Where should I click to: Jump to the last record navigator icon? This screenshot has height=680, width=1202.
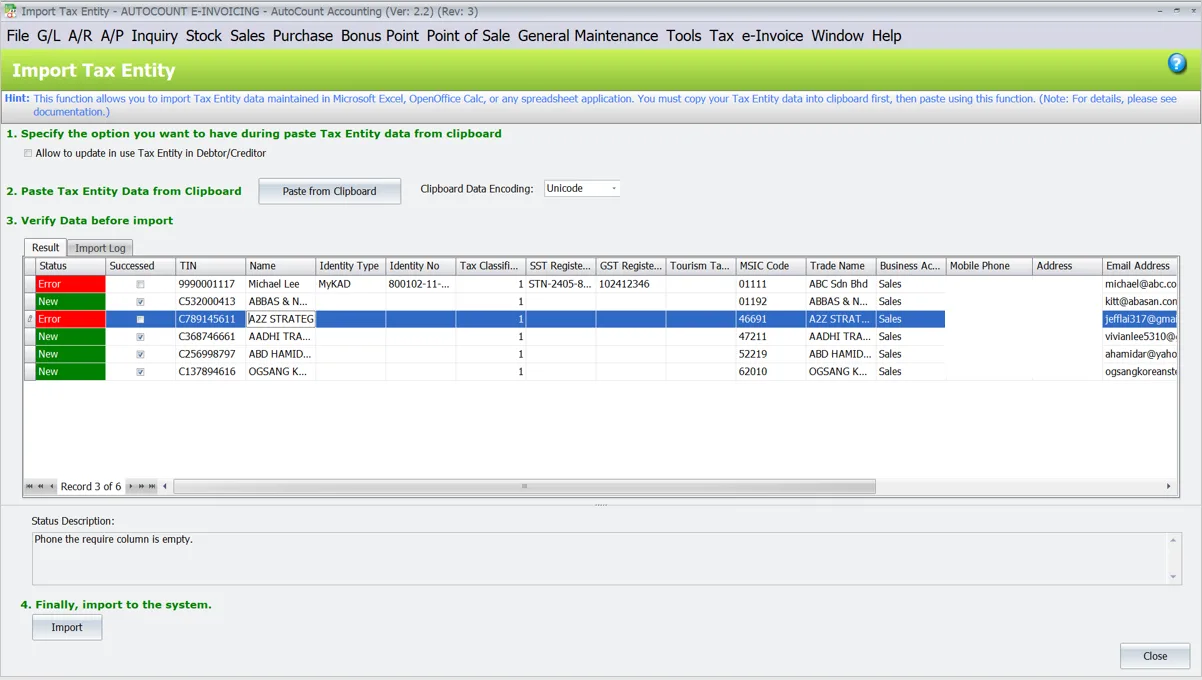152,486
